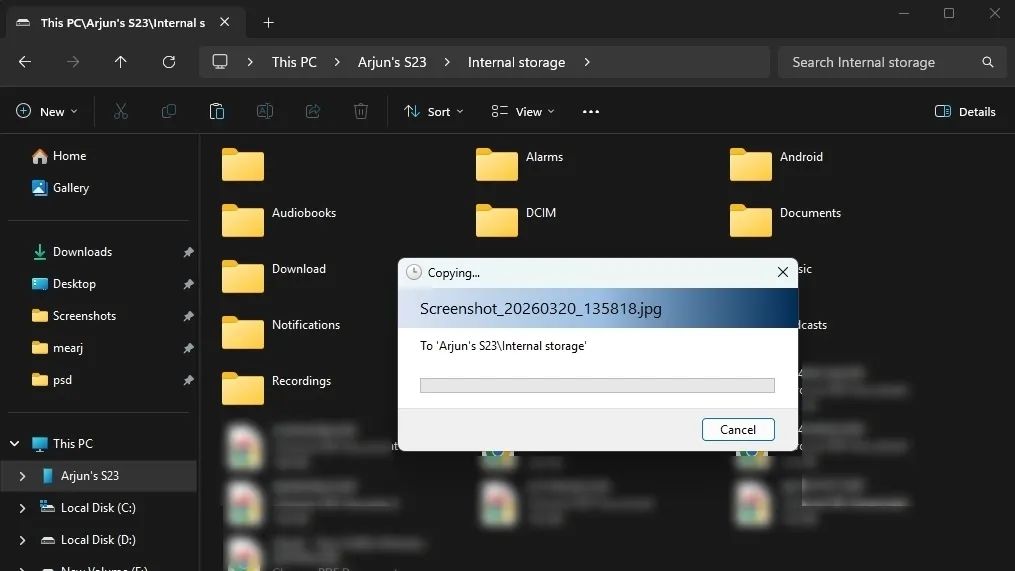The image size is (1015, 571).
Task: Collapse the This PC tree node
Action: pos(14,443)
